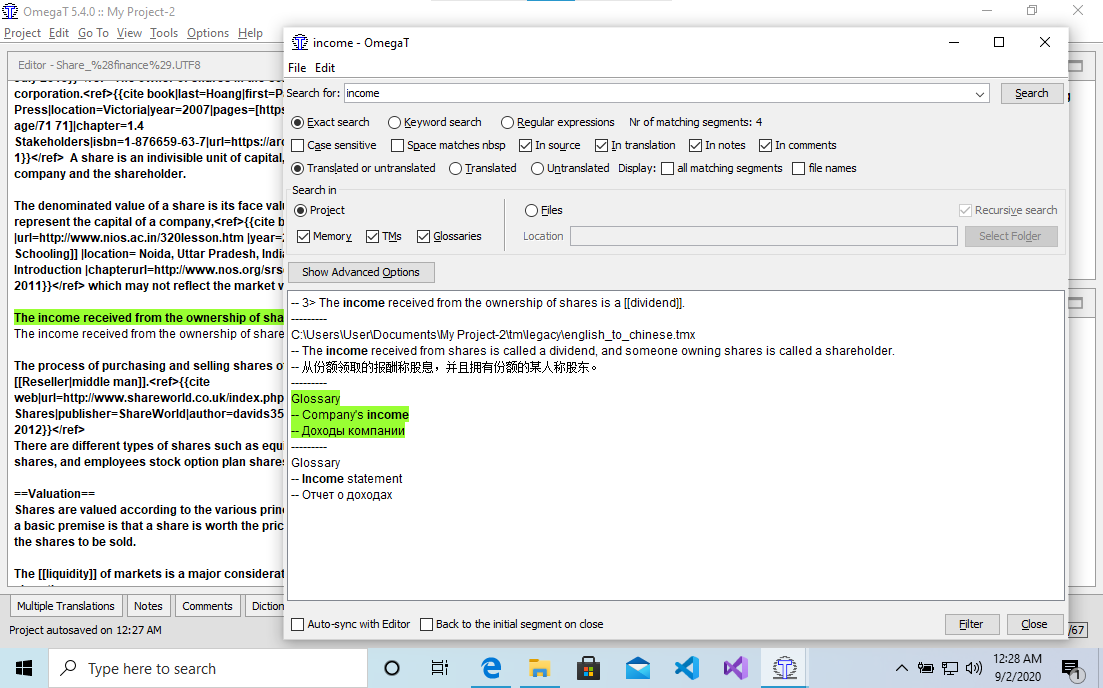Click OmegaT logo in main window title
Viewport: 1103px width, 688px height.
[10, 11]
